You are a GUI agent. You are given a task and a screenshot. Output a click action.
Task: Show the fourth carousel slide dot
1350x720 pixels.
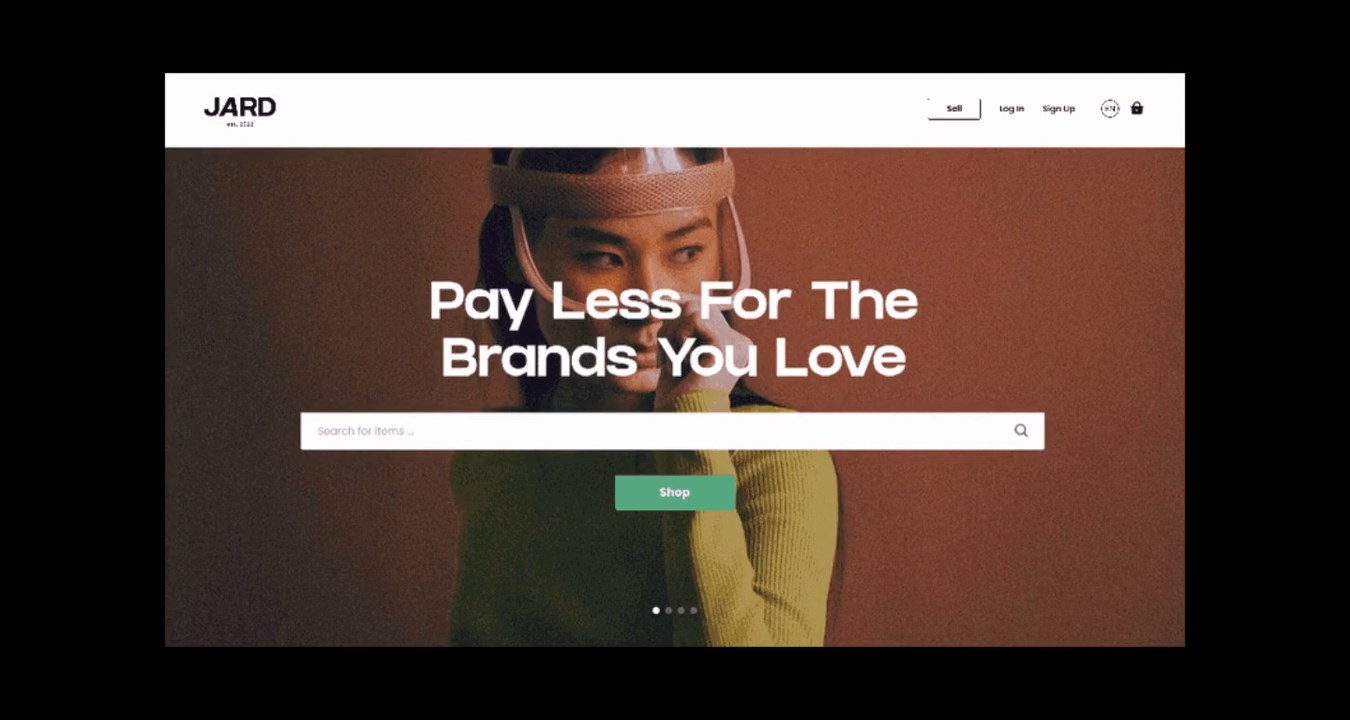(694, 610)
